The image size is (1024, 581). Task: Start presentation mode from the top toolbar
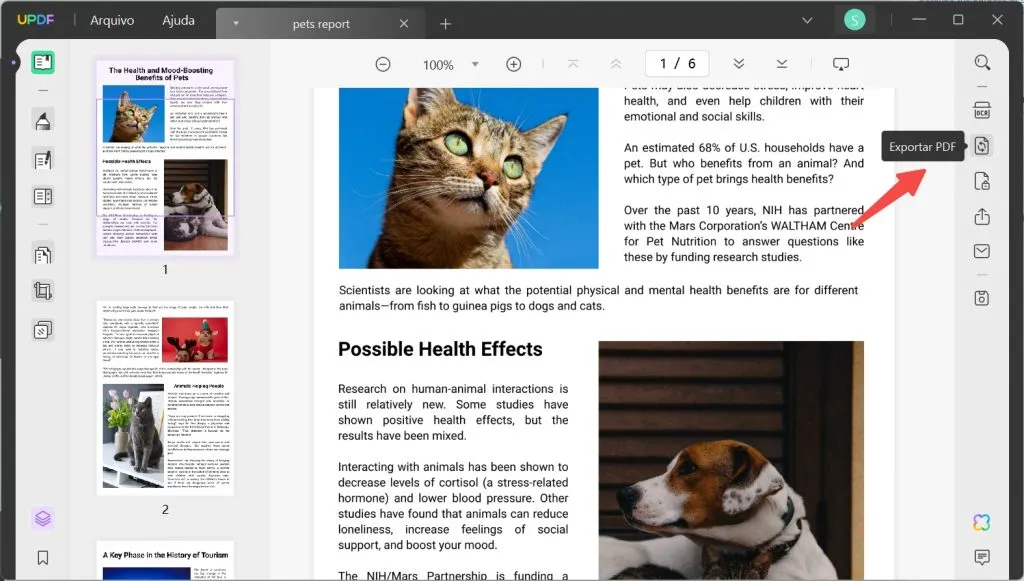coord(841,63)
